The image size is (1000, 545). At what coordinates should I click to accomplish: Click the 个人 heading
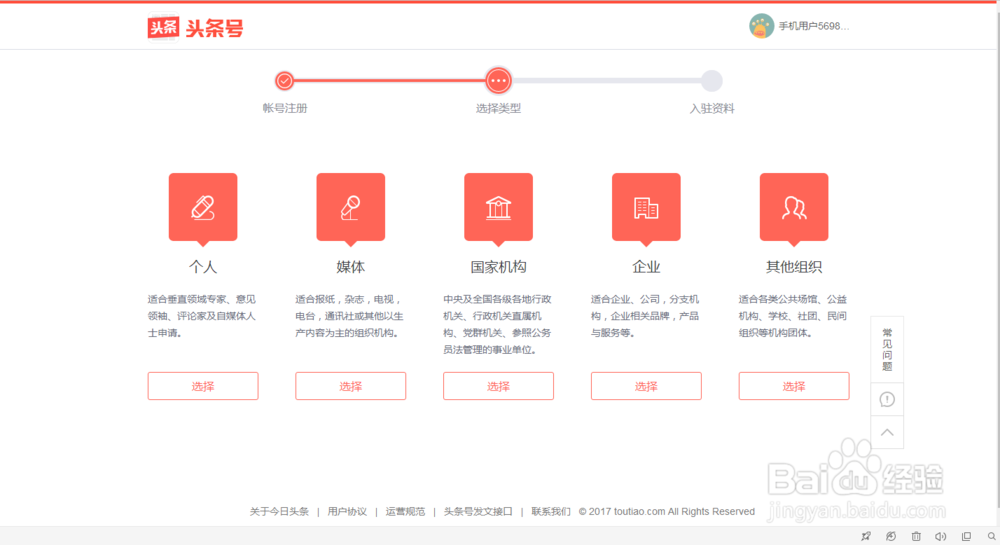click(x=203, y=267)
